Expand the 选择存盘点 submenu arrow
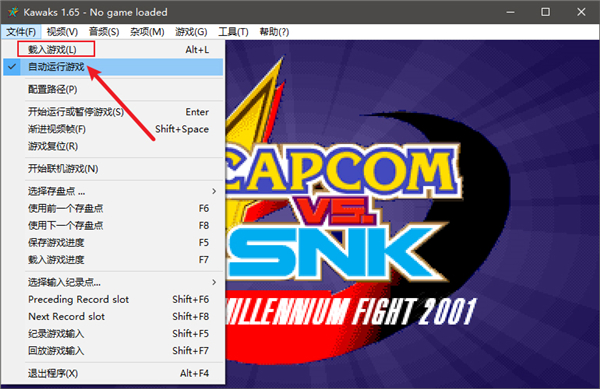 (x=214, y=191)
